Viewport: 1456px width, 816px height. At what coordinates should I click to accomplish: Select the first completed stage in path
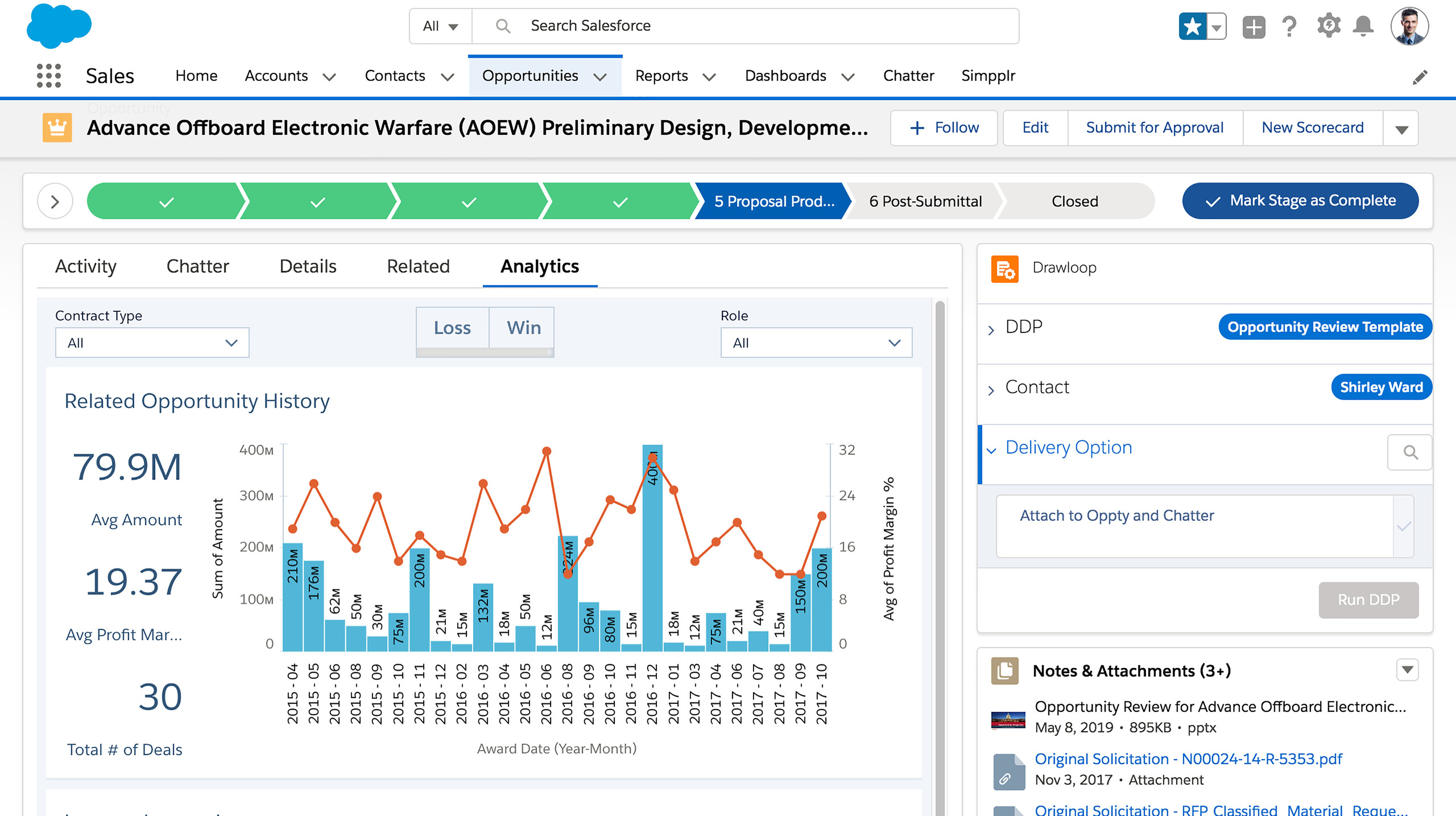point(165,201)
